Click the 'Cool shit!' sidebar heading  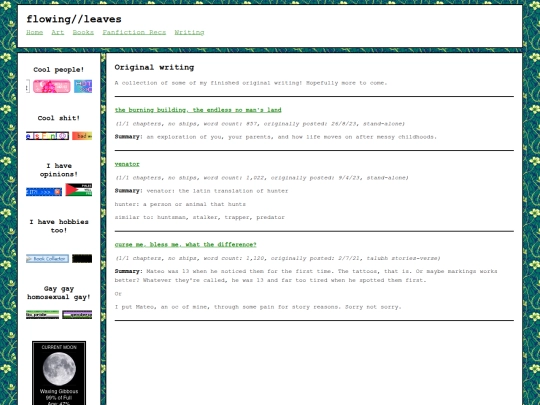[x=59, y=118]
